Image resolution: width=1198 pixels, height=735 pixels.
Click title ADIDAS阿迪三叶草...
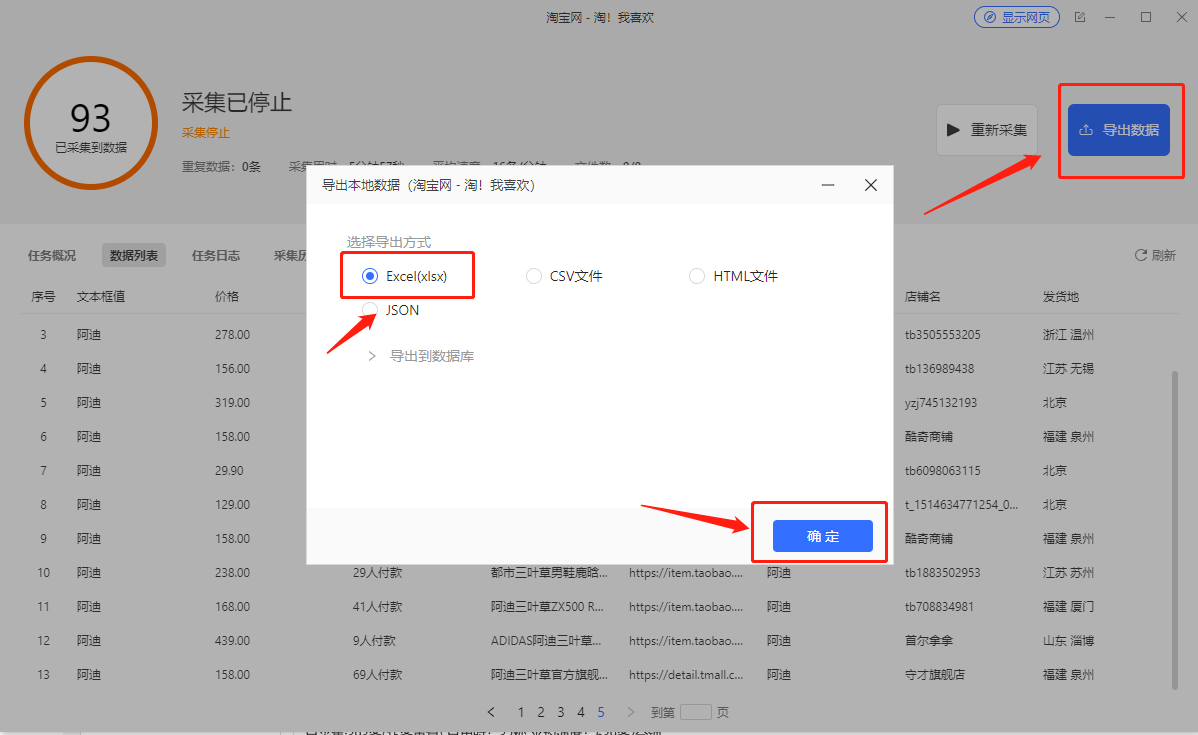click(546, 640)
